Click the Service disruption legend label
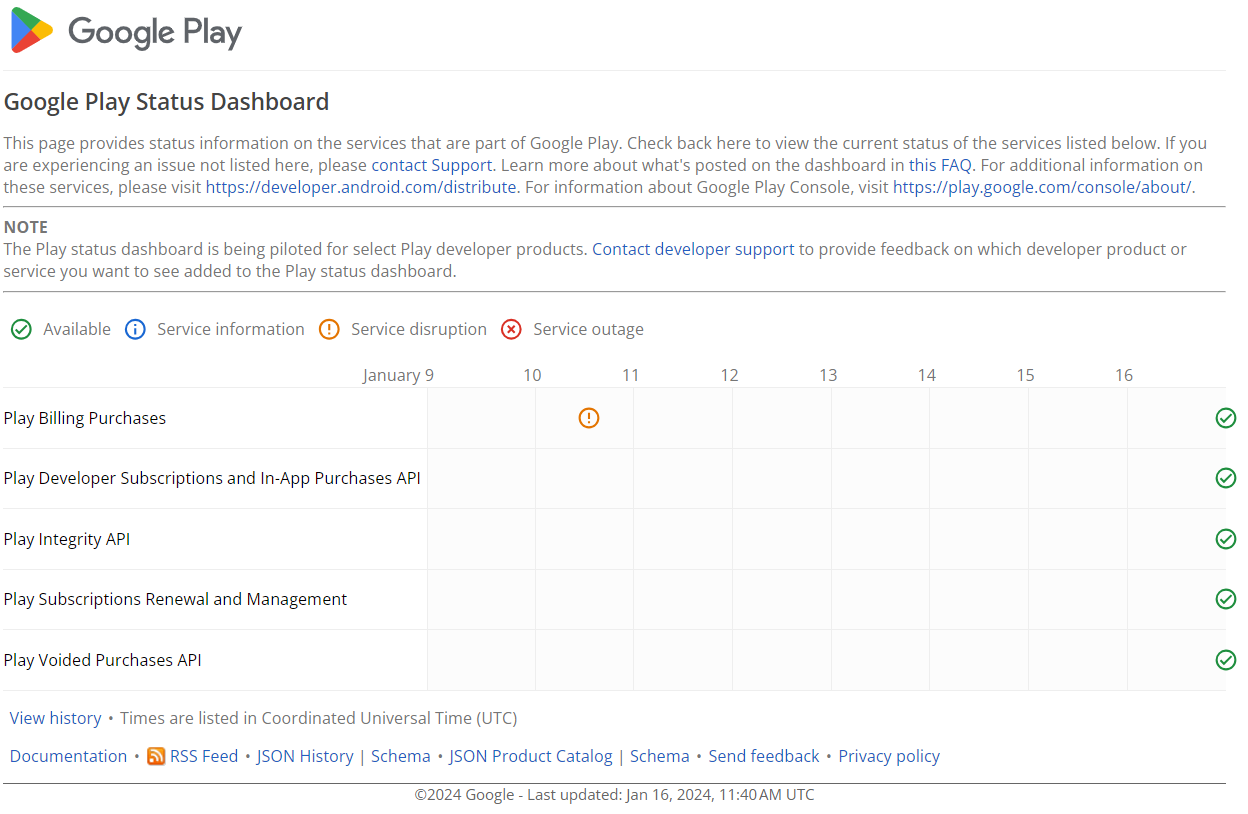The height and width of the screenshot is (814, 1248). 419,329
